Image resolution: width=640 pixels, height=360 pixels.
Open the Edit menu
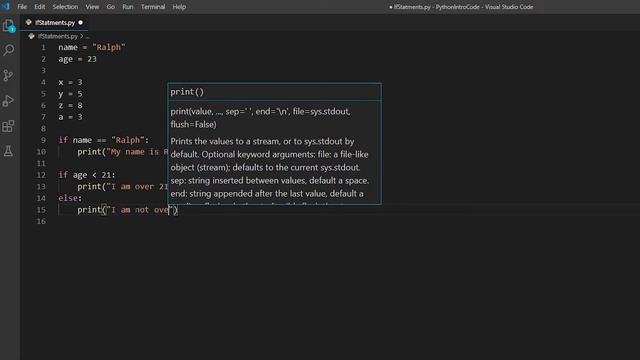click(x=40, y=7)
